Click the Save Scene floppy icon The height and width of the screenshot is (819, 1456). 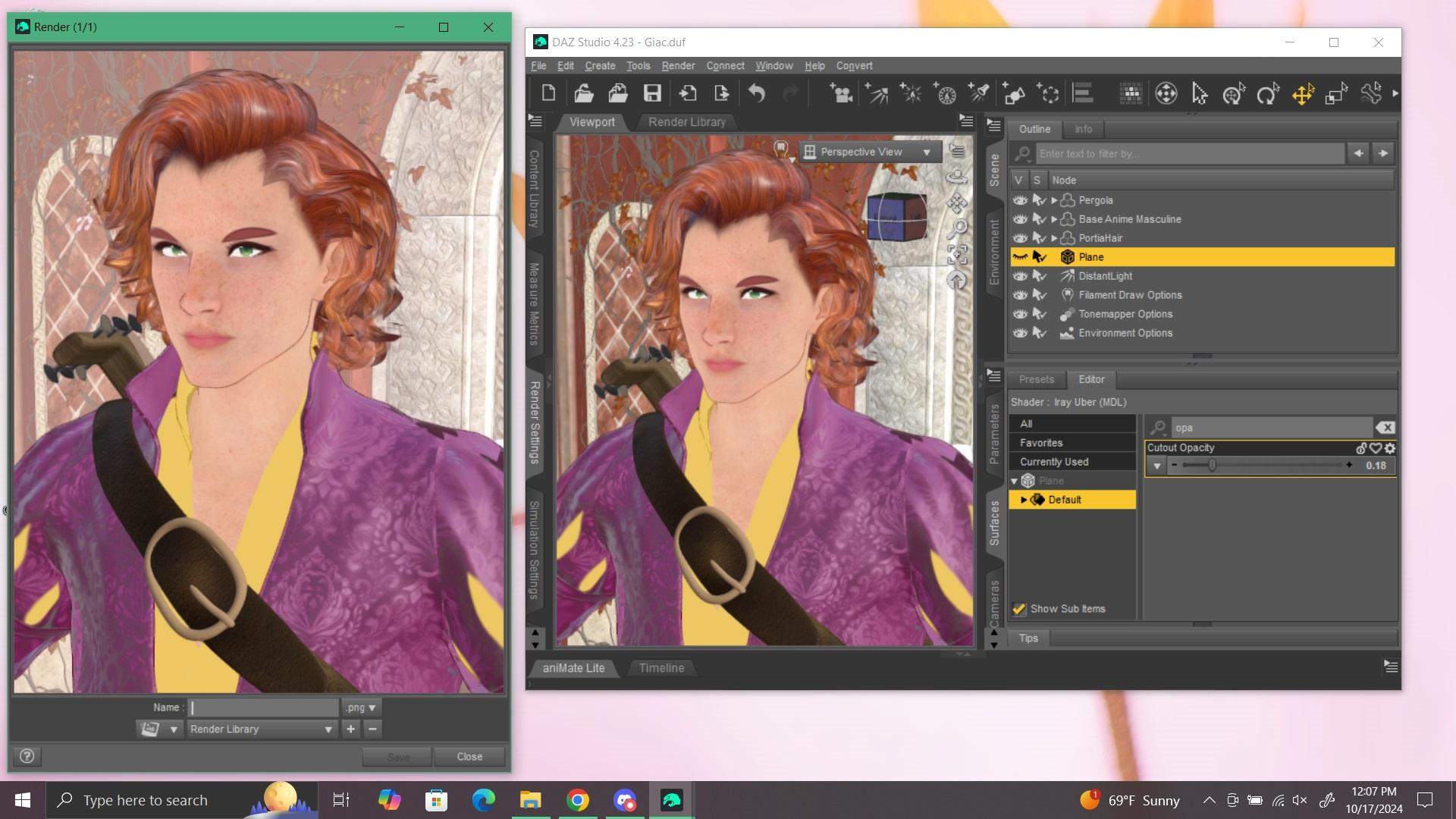(x=652, y=93)
